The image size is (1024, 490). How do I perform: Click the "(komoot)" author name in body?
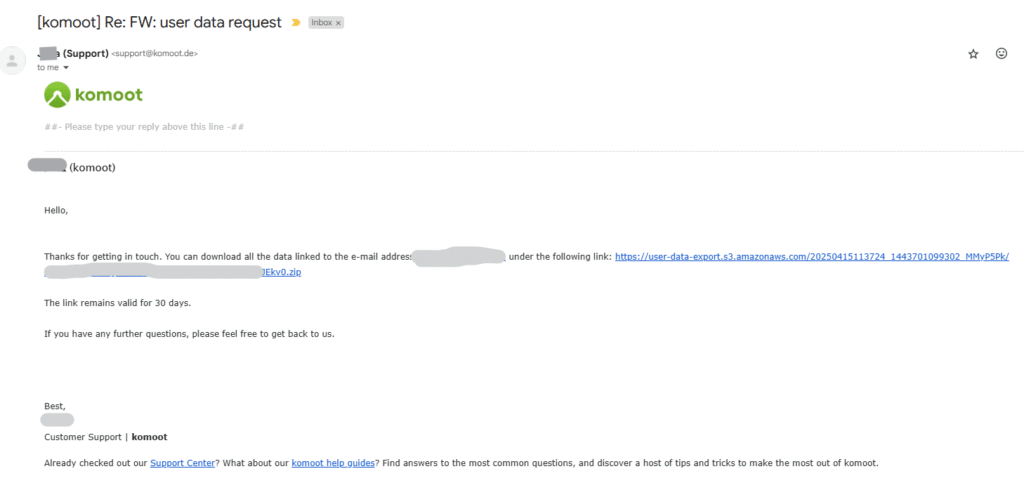[x=92, y=168]
